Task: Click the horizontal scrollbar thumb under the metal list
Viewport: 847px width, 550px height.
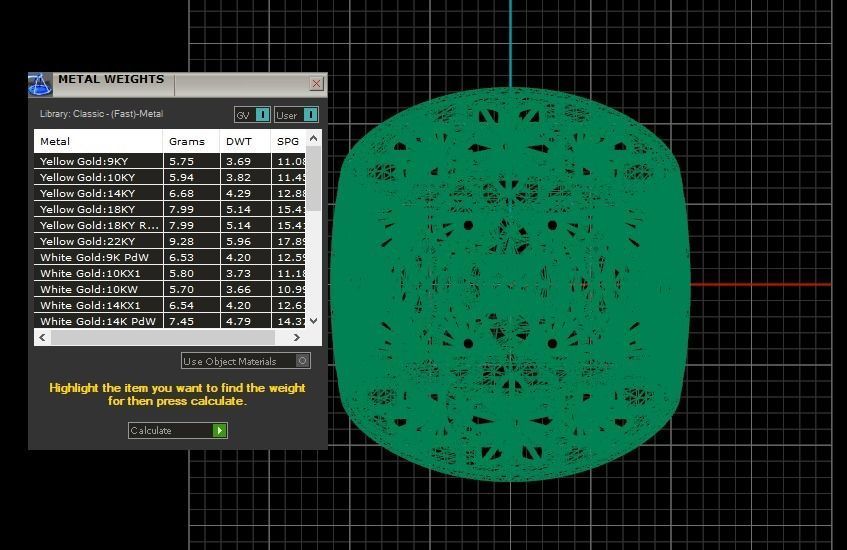Action: (x=163, y=338)
